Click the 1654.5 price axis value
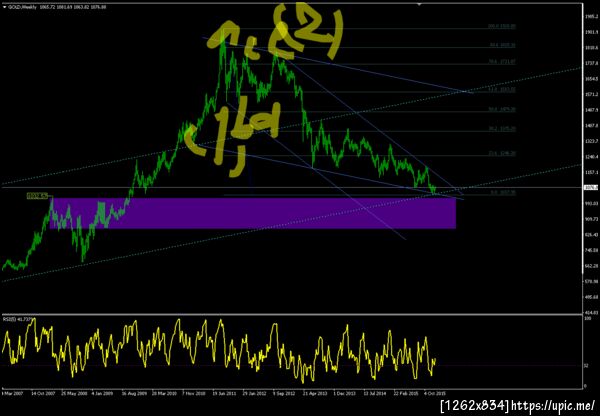This screenshot has width=600, height=416. [591, 78]
